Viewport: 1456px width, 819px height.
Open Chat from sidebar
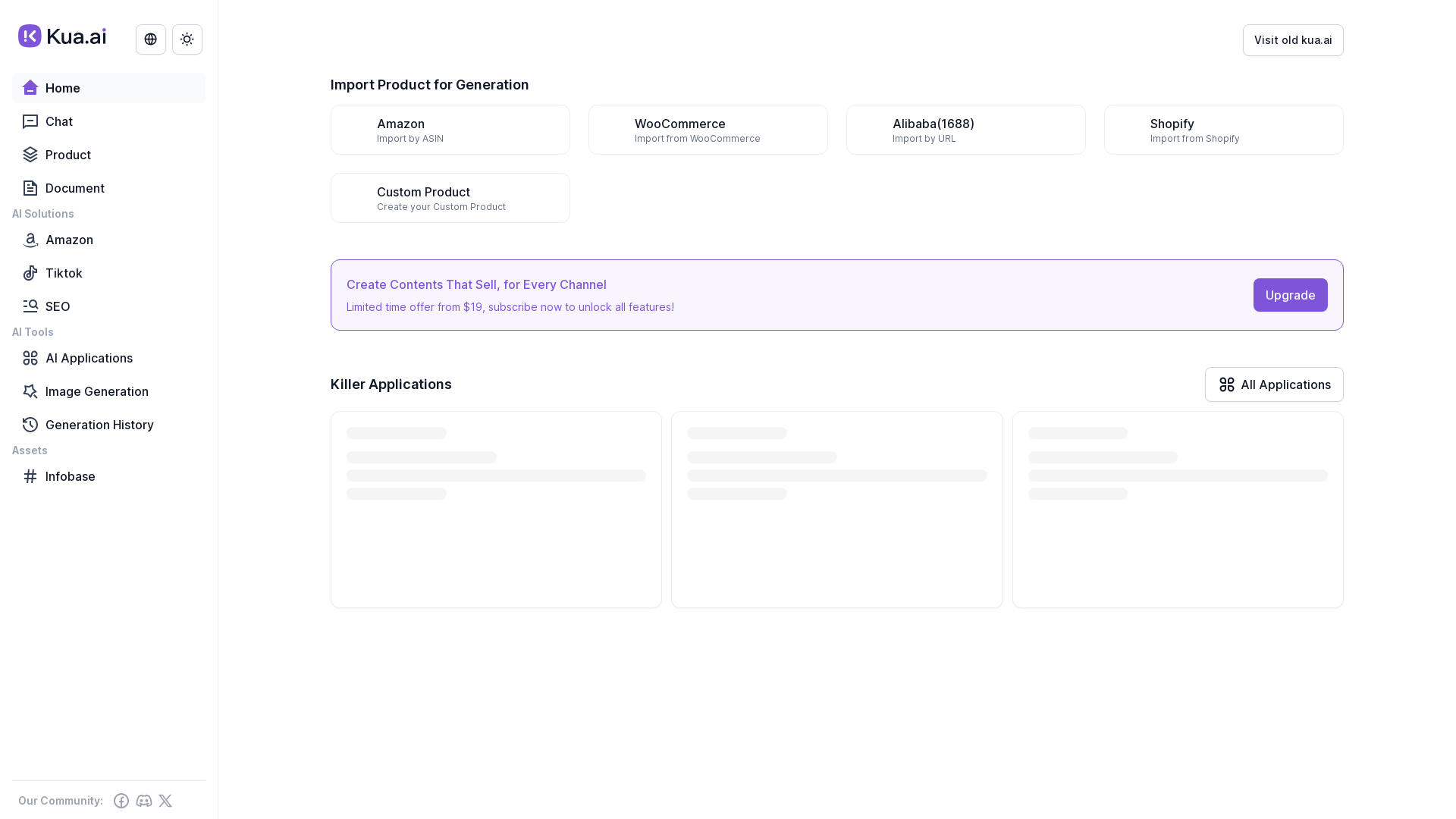[x=108, y=121]
